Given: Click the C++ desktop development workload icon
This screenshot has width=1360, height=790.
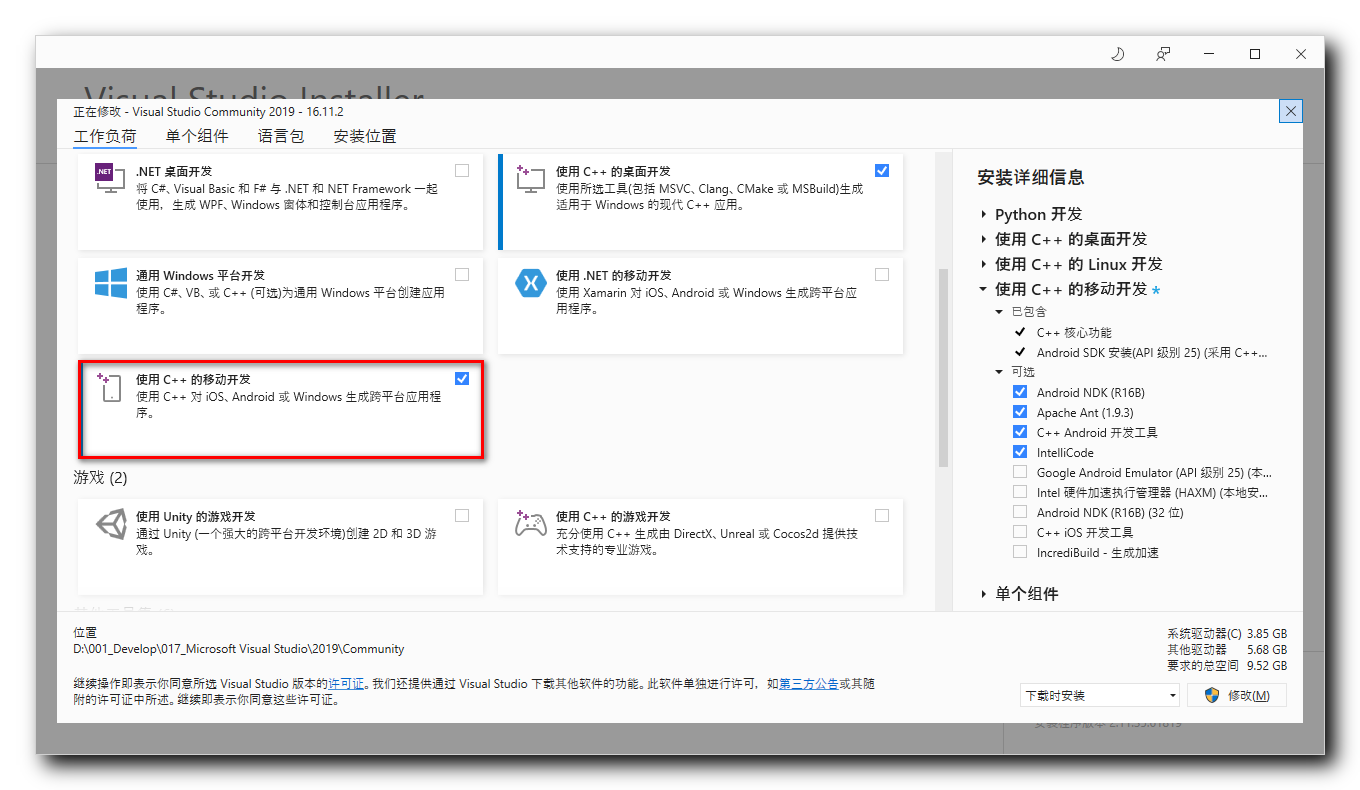Looking at the screenshot, I should click(530, 179).
